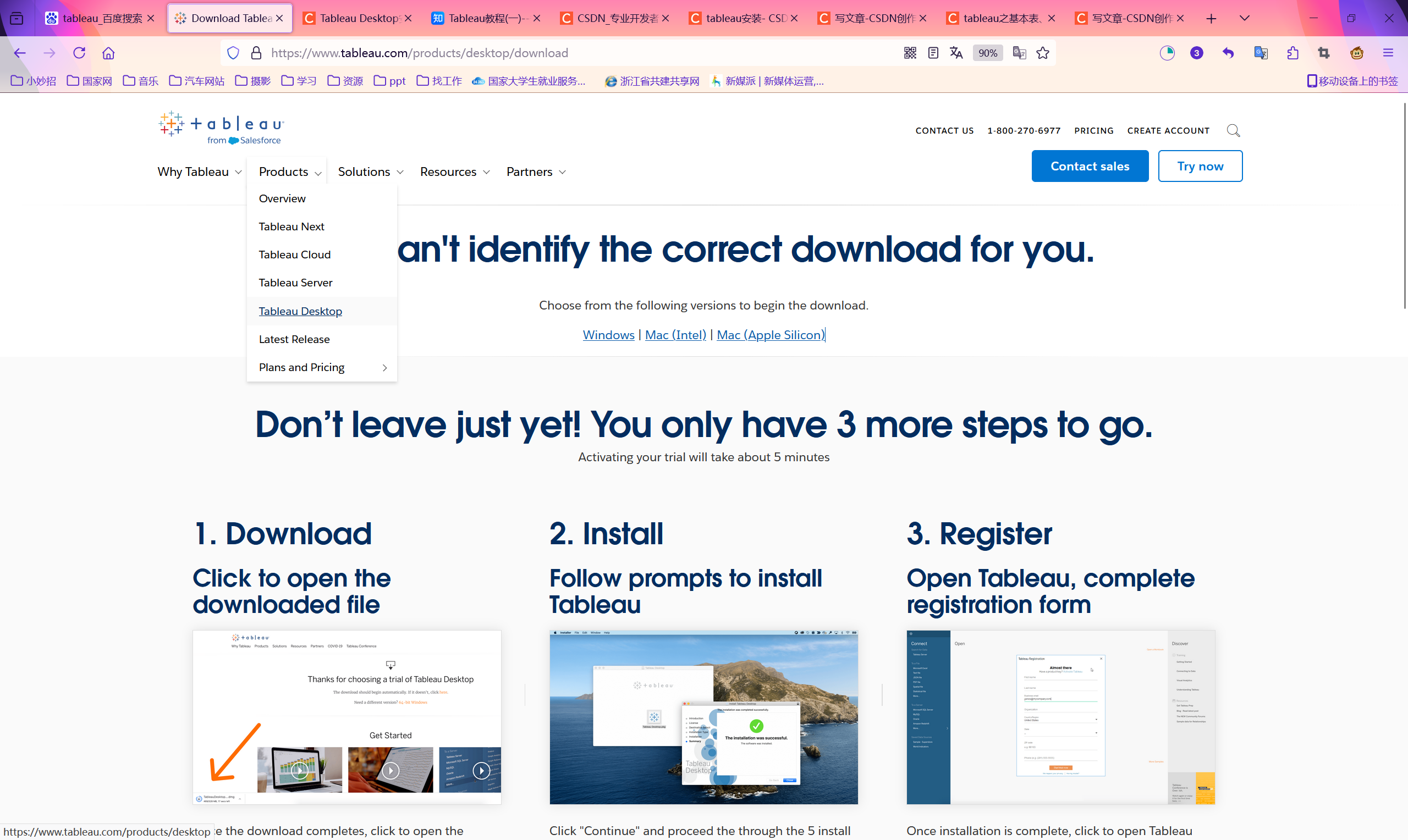The image size is (1408, 840).
Task: Click the Windows download link
Action: [608, 335]
